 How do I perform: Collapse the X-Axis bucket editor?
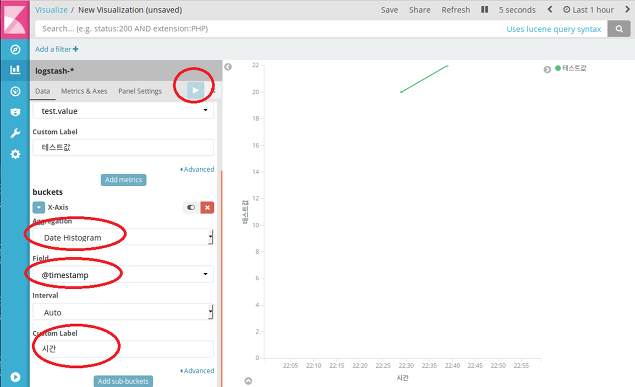tap(38, 208)
